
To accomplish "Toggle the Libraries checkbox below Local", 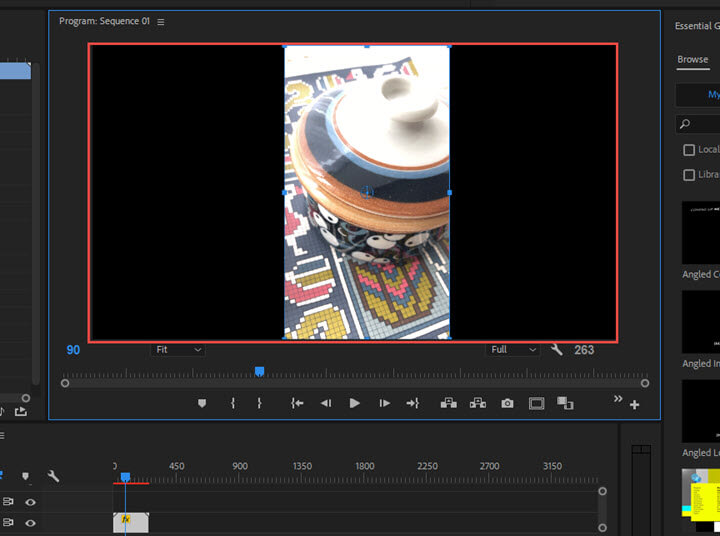I will (689, 175).
